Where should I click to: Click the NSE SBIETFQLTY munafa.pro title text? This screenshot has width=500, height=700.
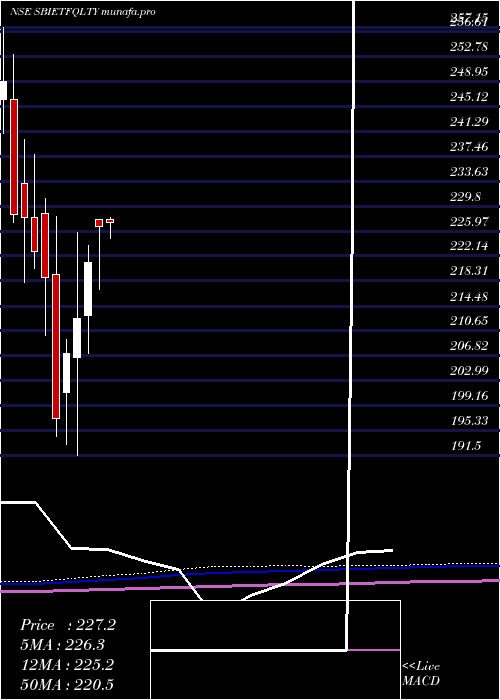(x=83, y=12)
